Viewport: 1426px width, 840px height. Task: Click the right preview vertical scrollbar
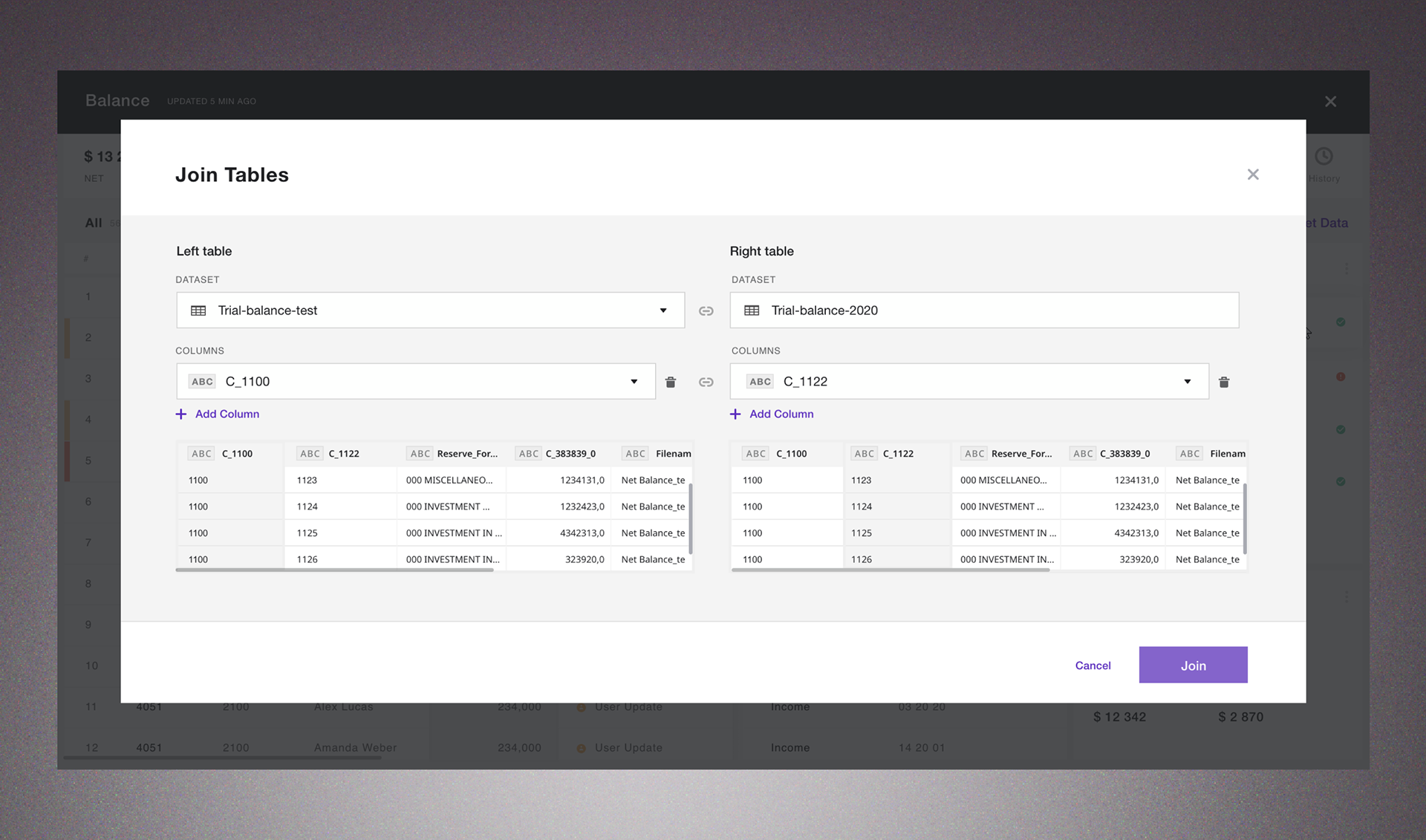pos(1245,518)
